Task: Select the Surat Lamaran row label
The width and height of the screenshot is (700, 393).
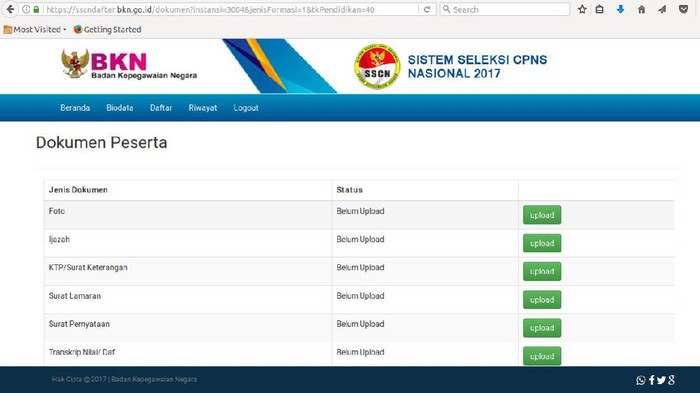Action: coord(75,296)
